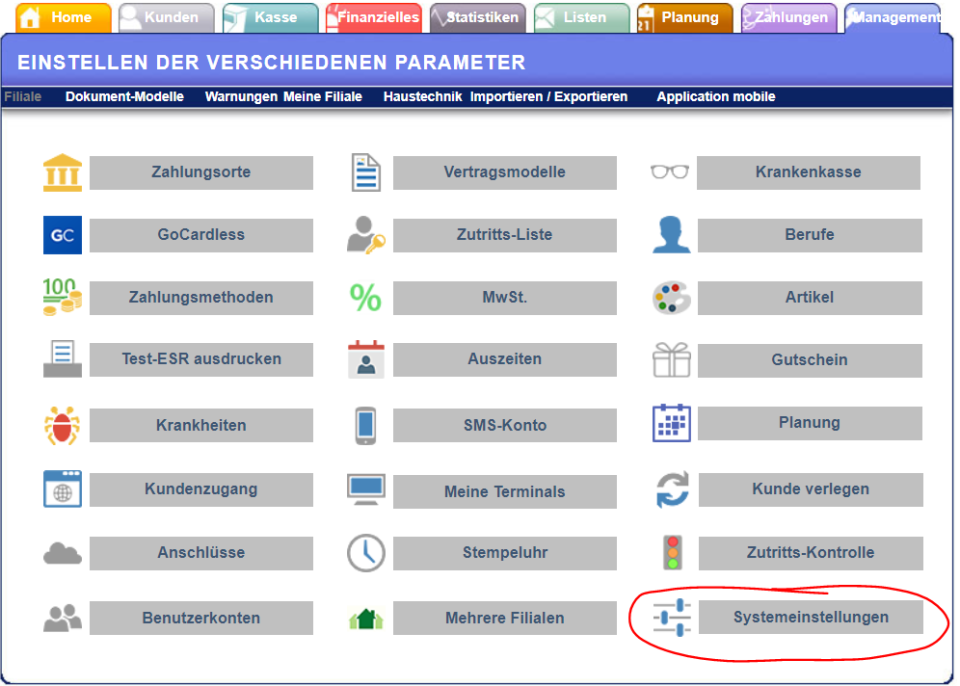Open Vertragsmodelle settings
Screen dimensions: 960x686
coord(504,172)
